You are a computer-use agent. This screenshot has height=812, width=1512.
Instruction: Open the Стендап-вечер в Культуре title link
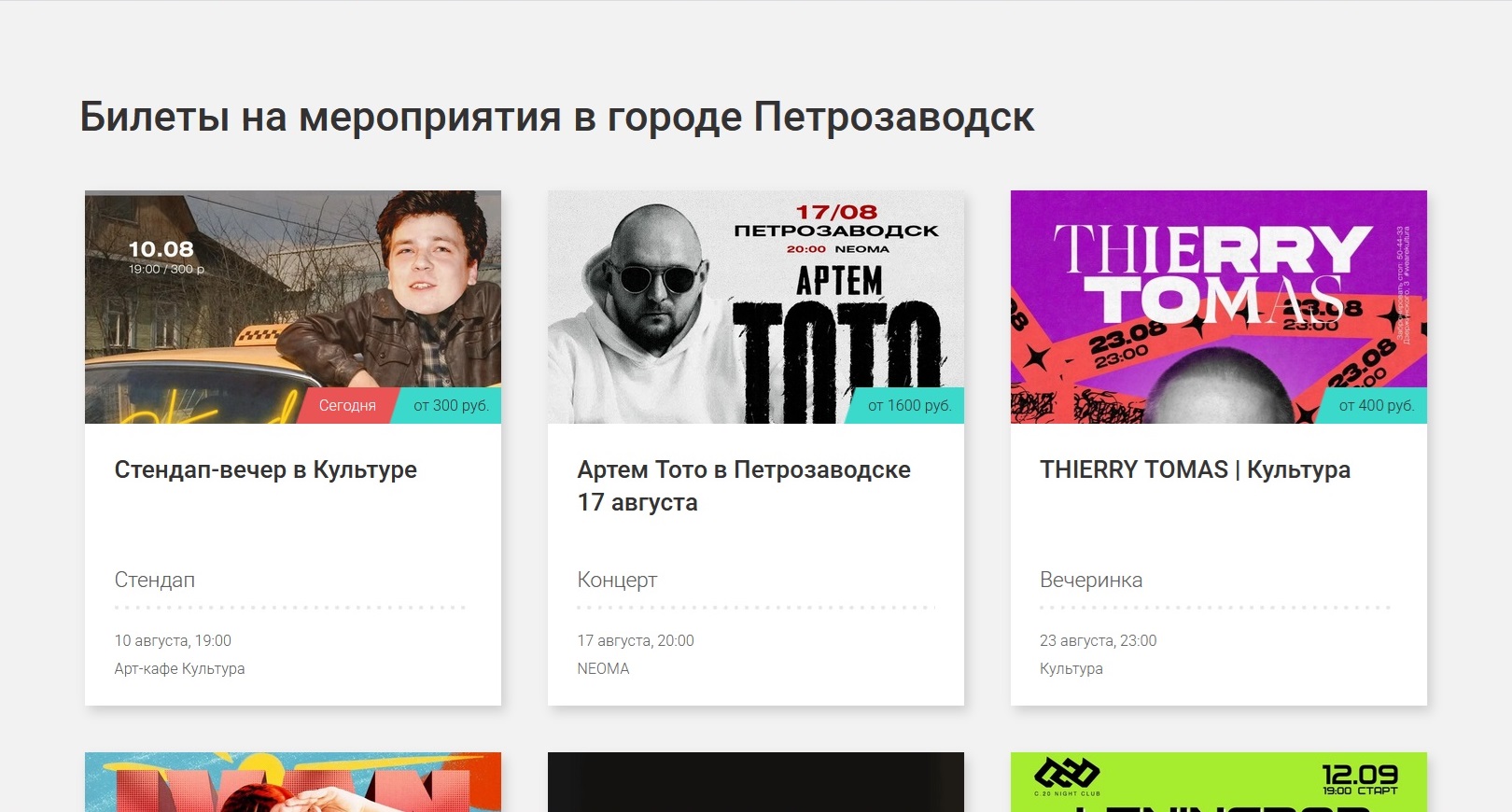point(266,469)
